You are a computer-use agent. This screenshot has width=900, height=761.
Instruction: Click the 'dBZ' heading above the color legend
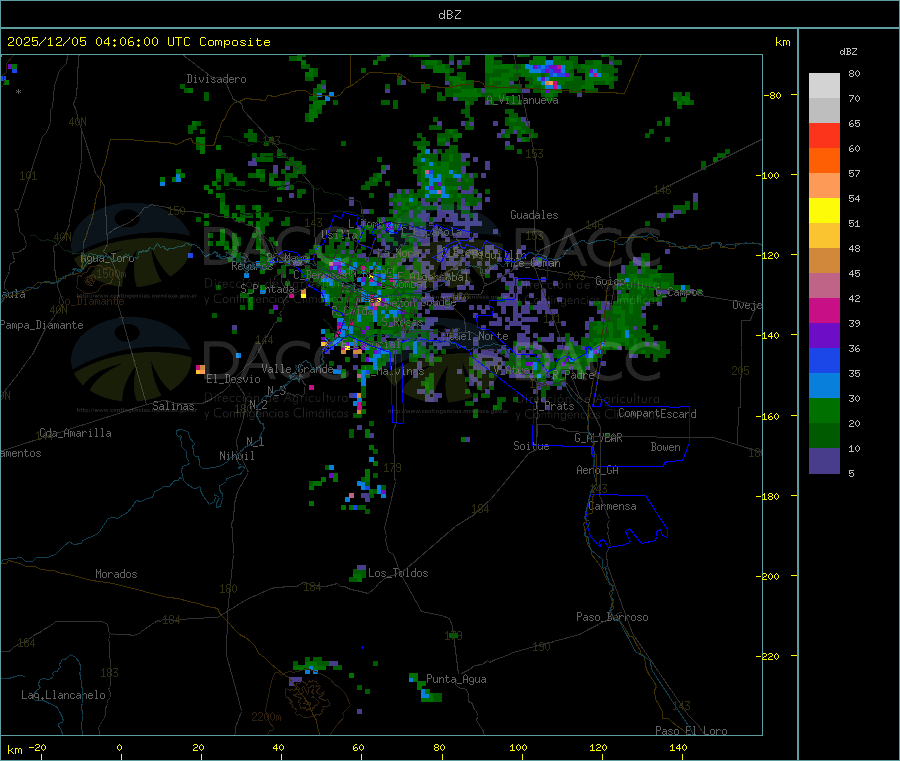click(848, 52)
